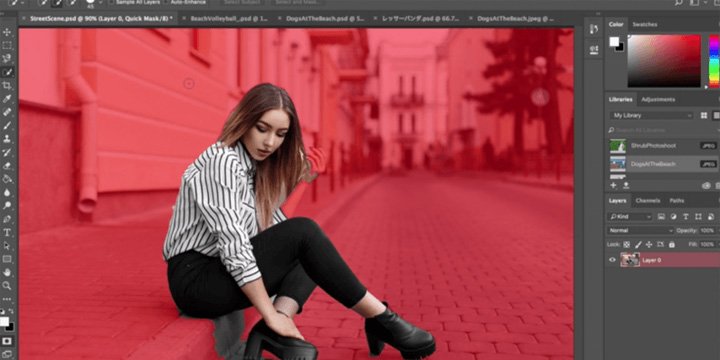Screen dimensions: 720x360
Task: Toggle Quick Mask mode button in toolbar
Action: (x=7, y=341)
